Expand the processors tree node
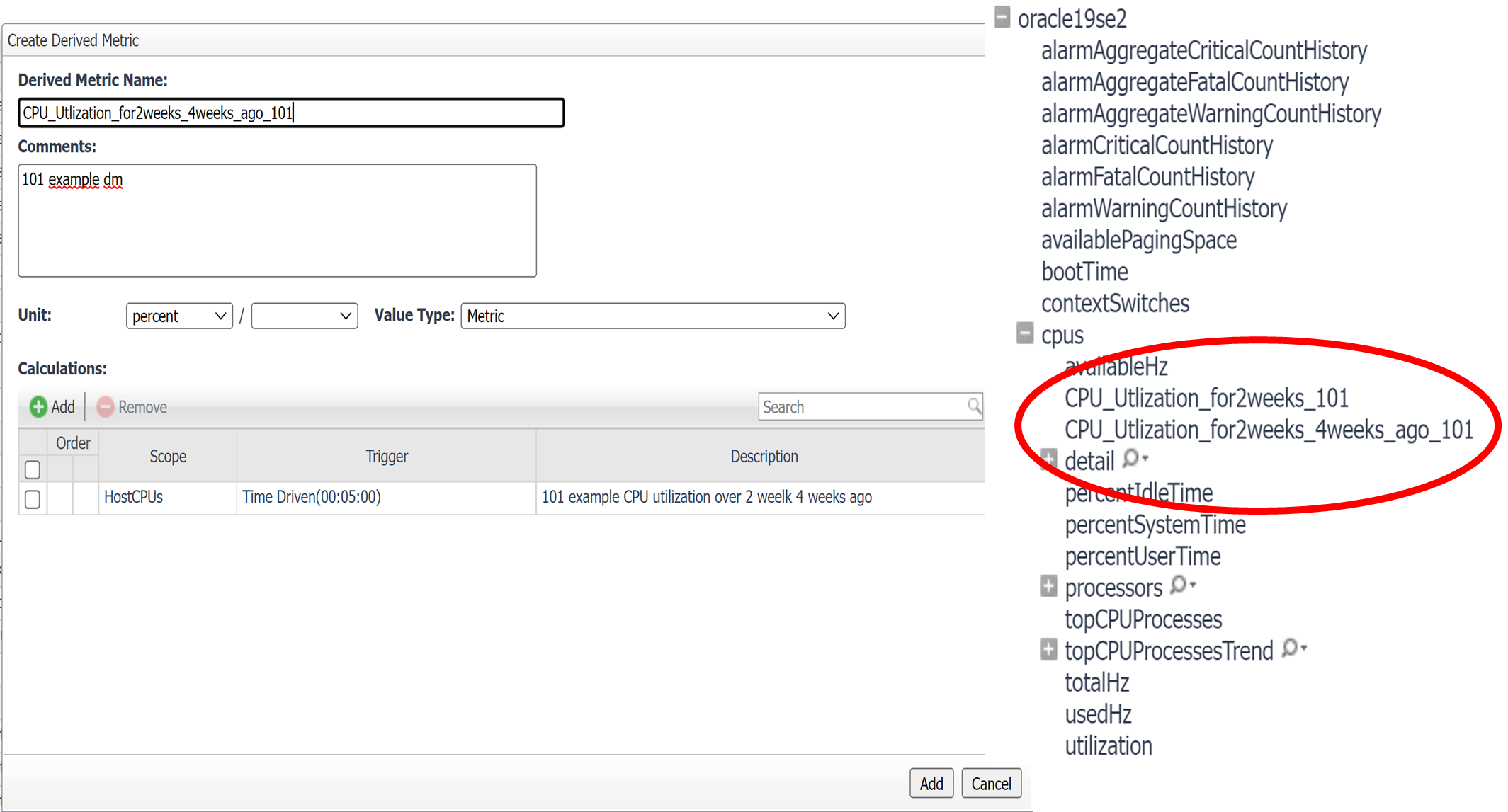 (1048, 586)
